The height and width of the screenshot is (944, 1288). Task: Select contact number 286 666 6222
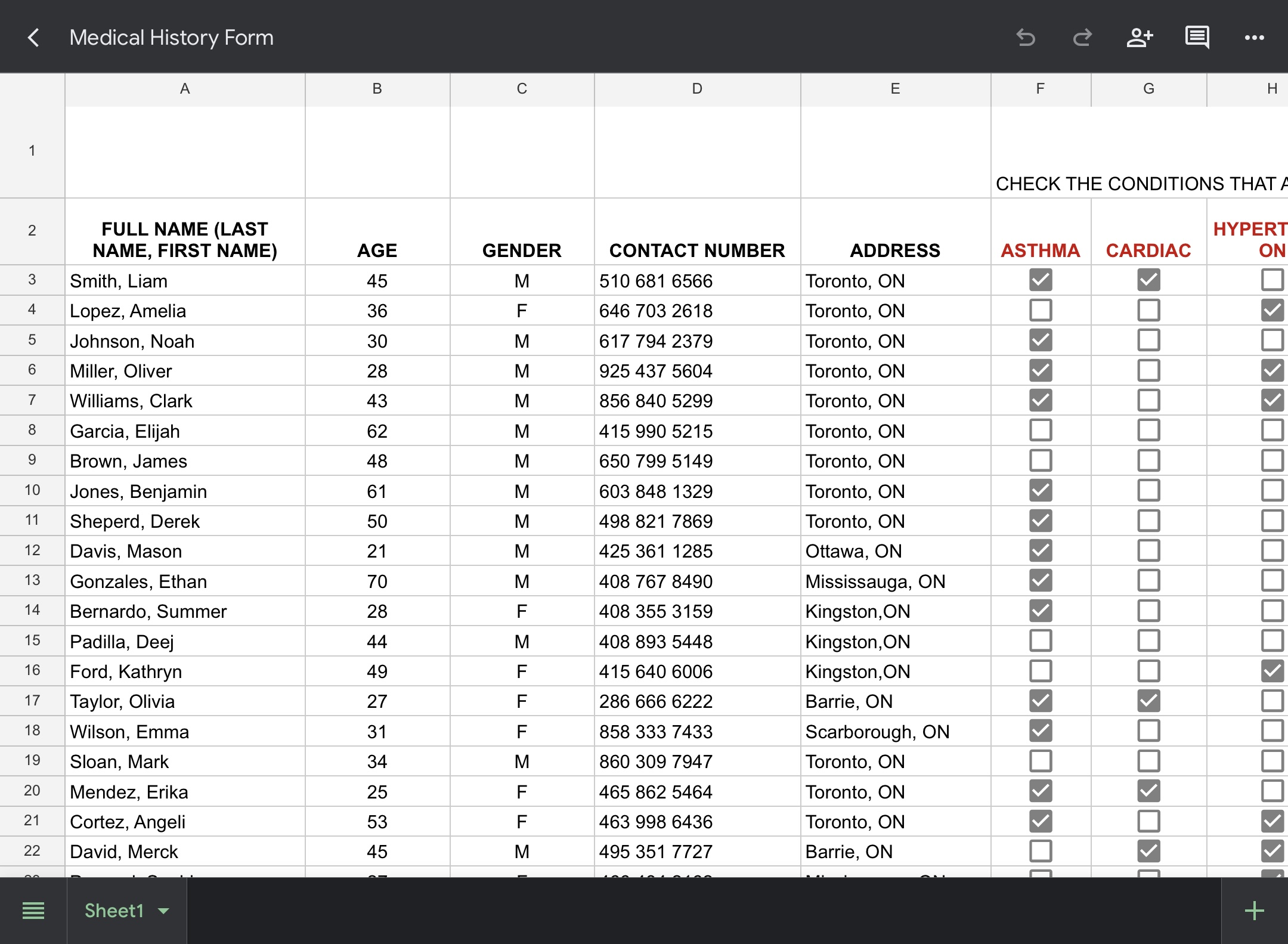click(x=697, y=701)
